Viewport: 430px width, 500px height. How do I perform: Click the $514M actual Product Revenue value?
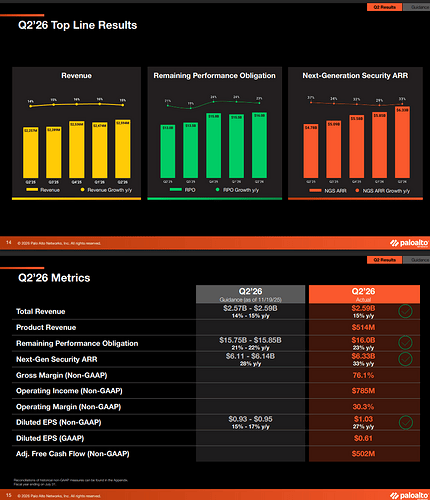(x=363, y=327)
